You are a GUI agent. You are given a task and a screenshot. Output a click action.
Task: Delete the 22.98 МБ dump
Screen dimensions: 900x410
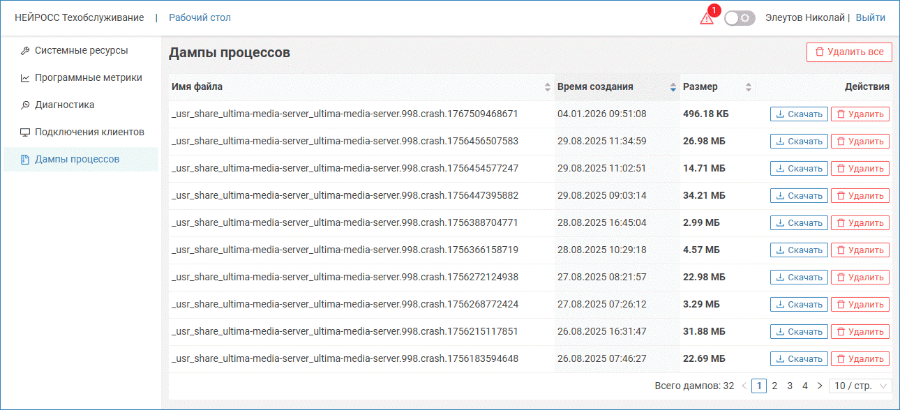[860, 277]
